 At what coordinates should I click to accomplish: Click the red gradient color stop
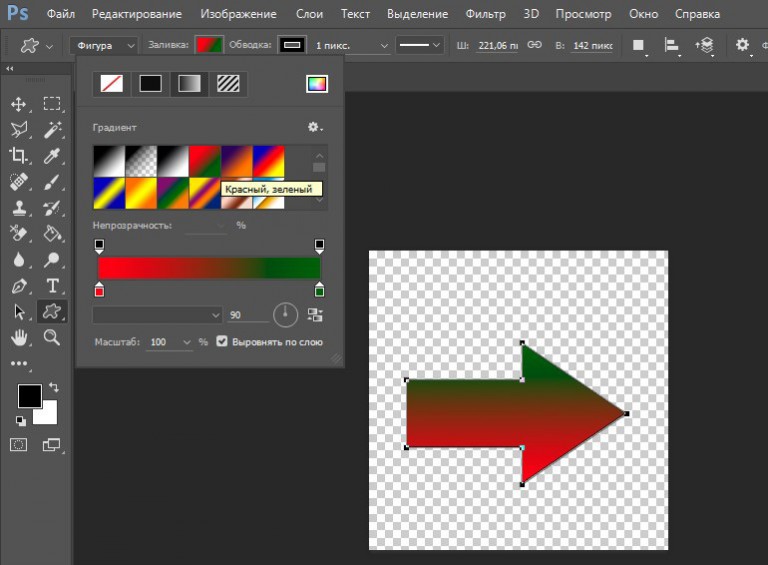point(99,290)
